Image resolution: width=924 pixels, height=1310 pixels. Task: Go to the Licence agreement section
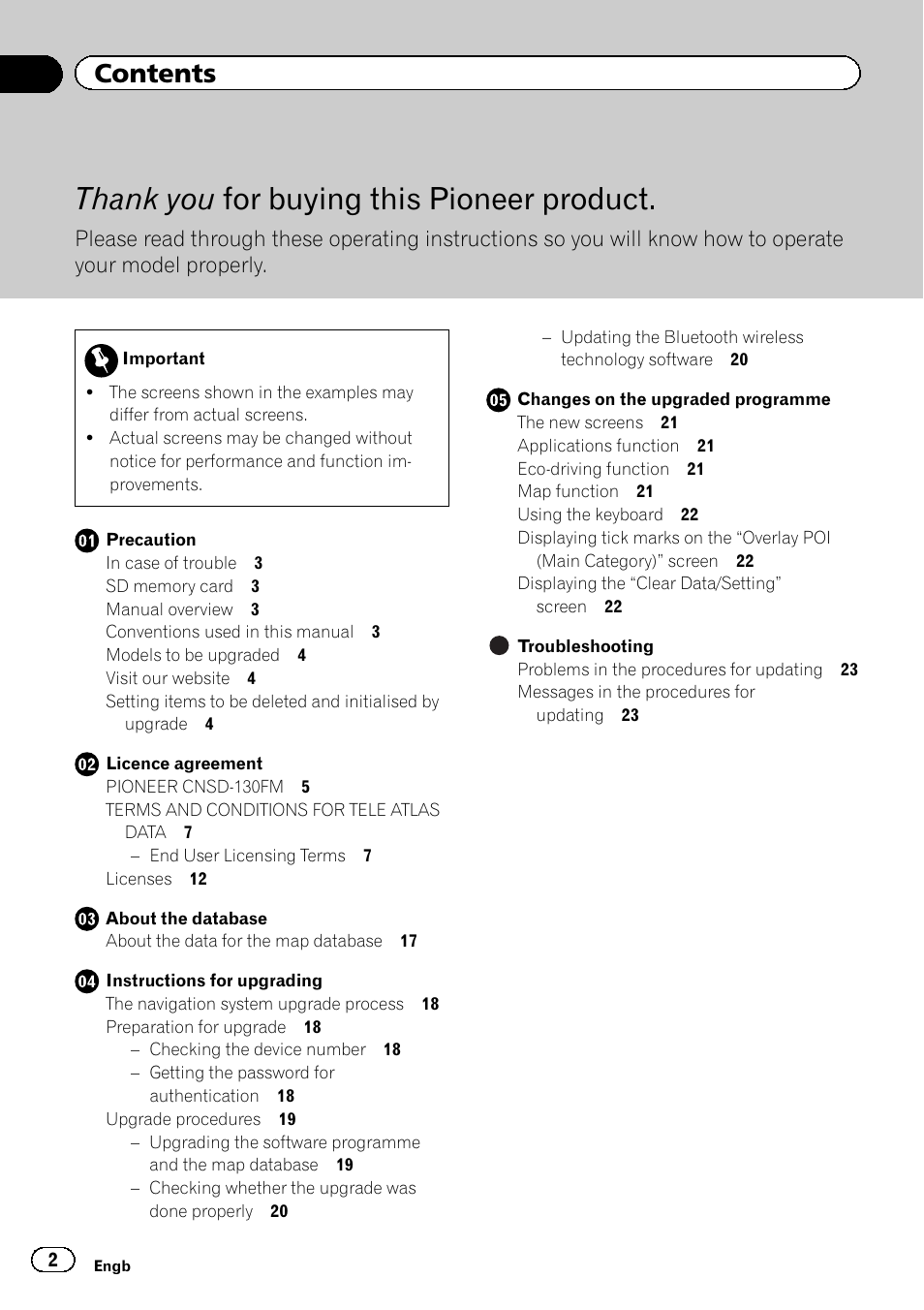tap(184, 764)
